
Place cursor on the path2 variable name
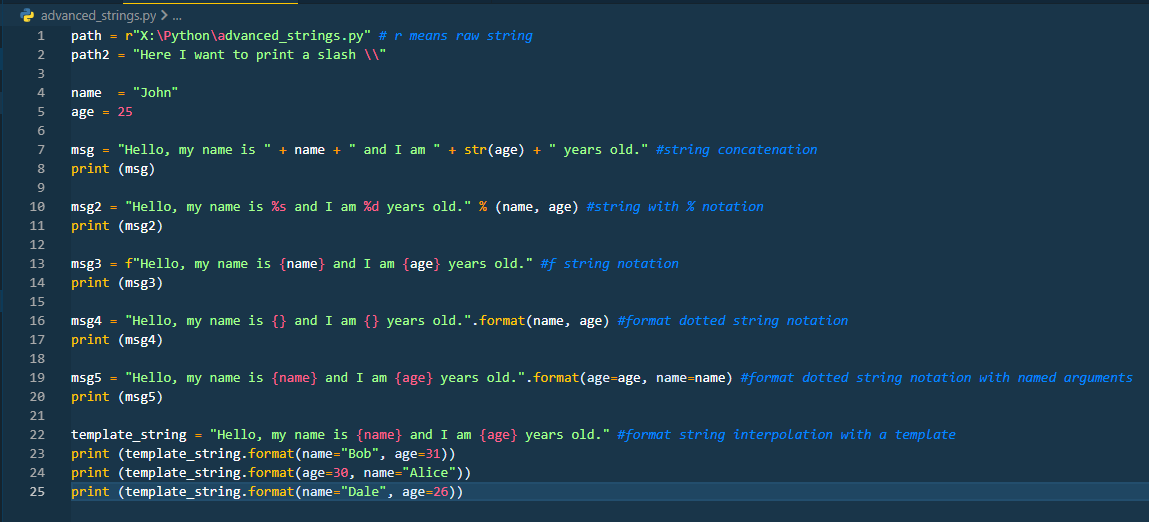[x=90, y=55]
